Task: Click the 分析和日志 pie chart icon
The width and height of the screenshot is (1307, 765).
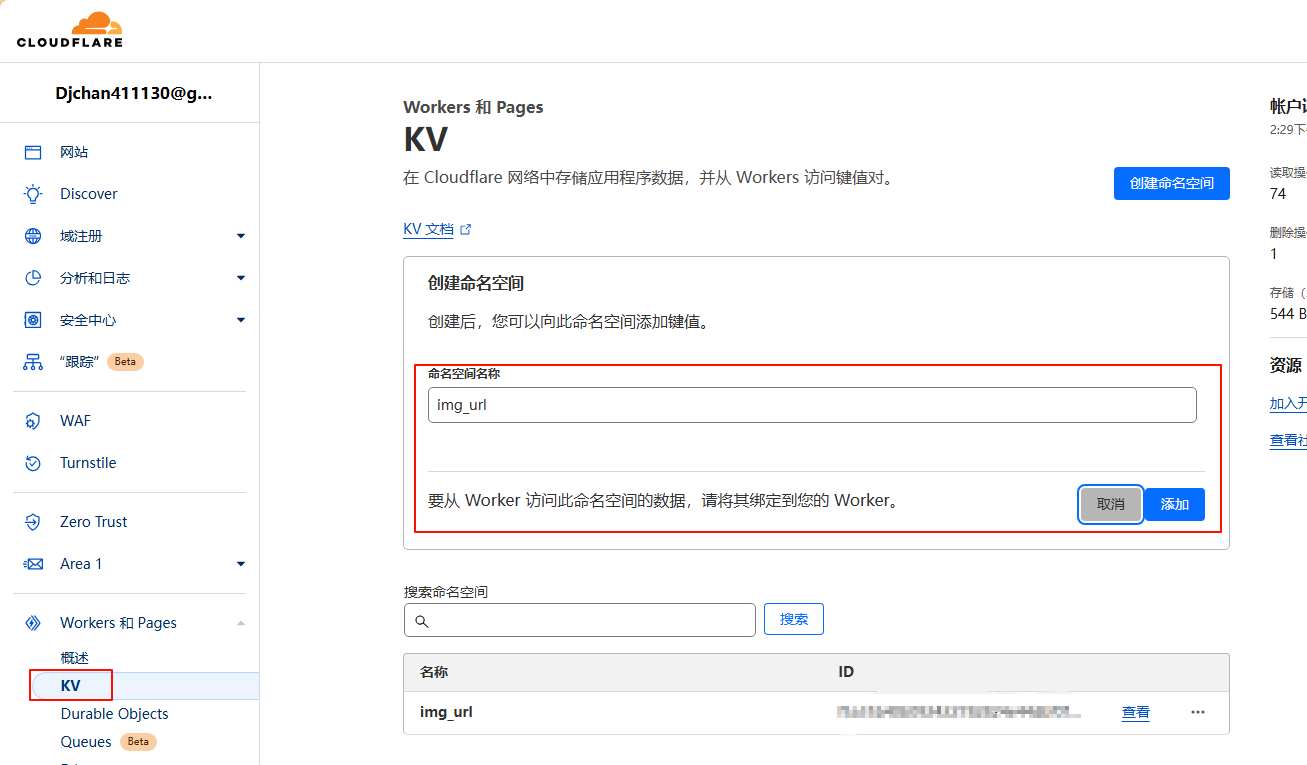Action: pos(33,278)
